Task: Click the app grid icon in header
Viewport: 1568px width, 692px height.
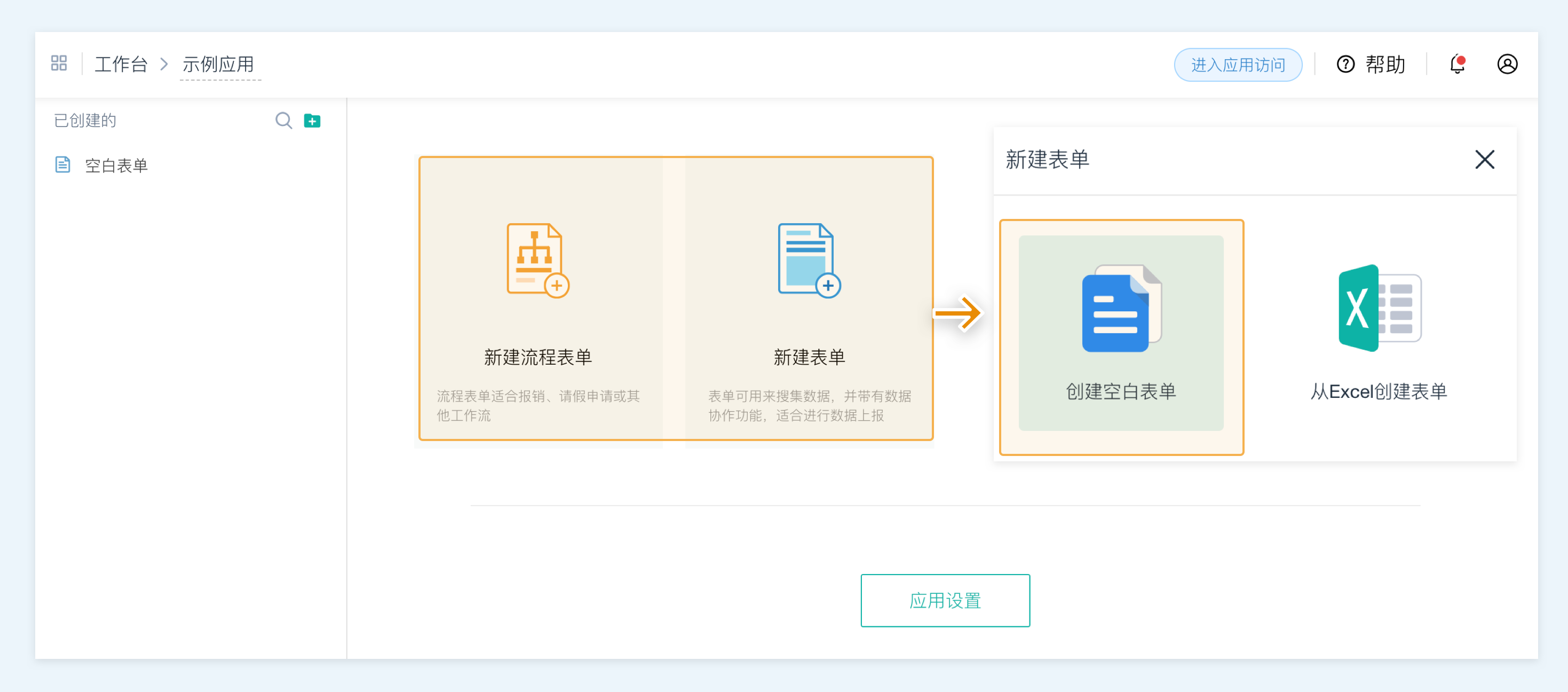Action: (x=59, y=64)
